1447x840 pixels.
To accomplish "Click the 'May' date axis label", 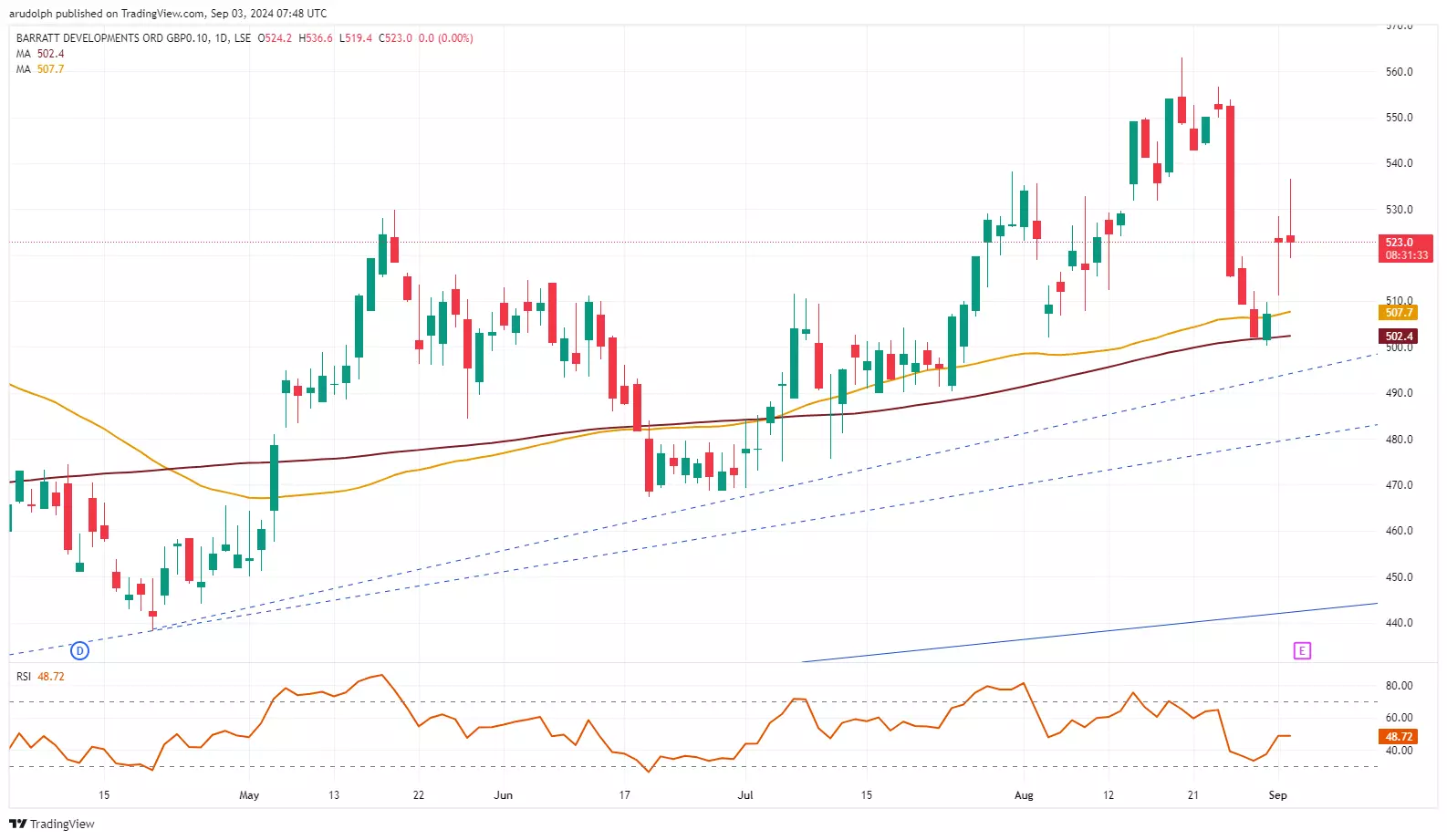I will (249, 795).
